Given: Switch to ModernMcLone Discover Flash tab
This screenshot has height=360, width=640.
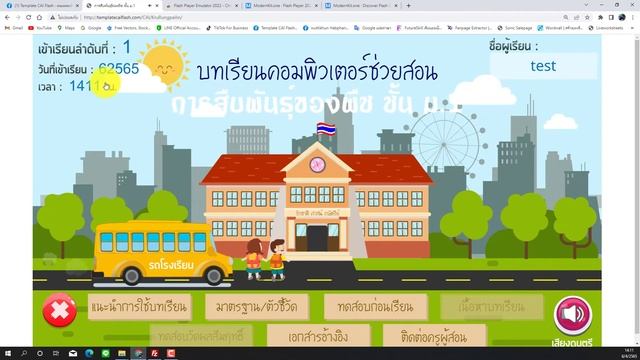Looking at the screenshot, I should [361, 6].
